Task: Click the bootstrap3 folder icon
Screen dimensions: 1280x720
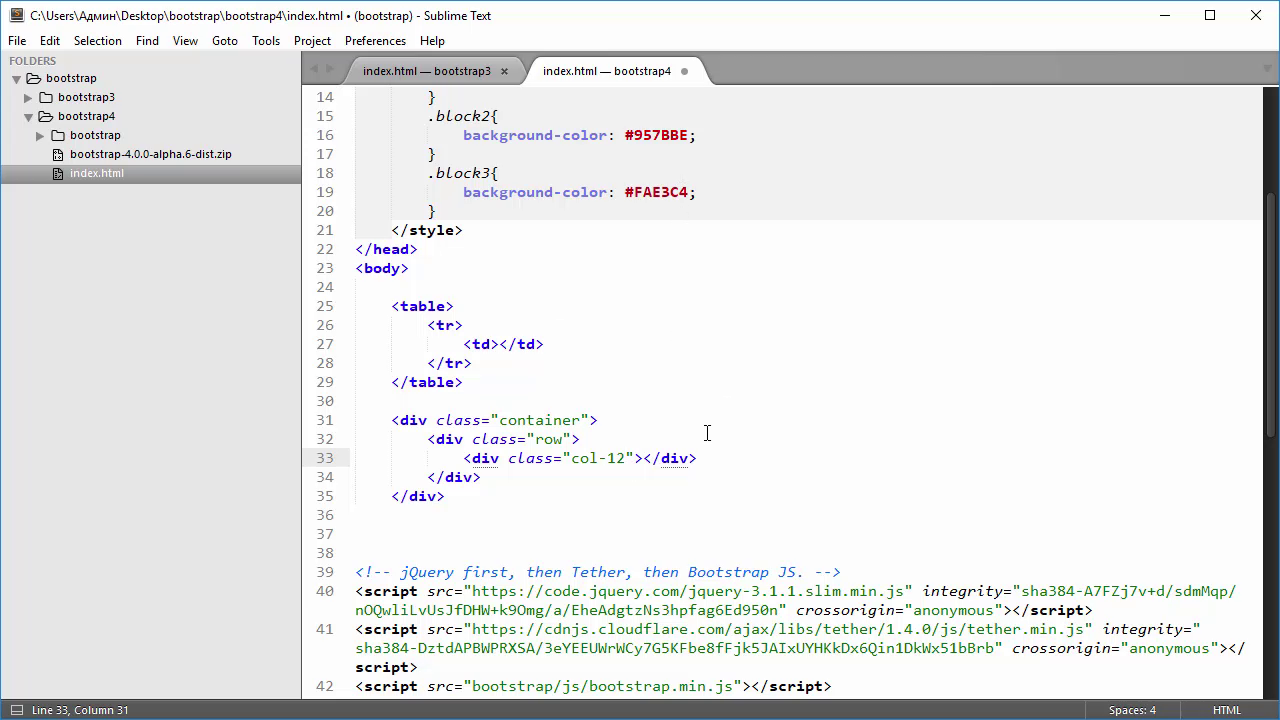Action: pyautogui.click(x=45, y=97)
